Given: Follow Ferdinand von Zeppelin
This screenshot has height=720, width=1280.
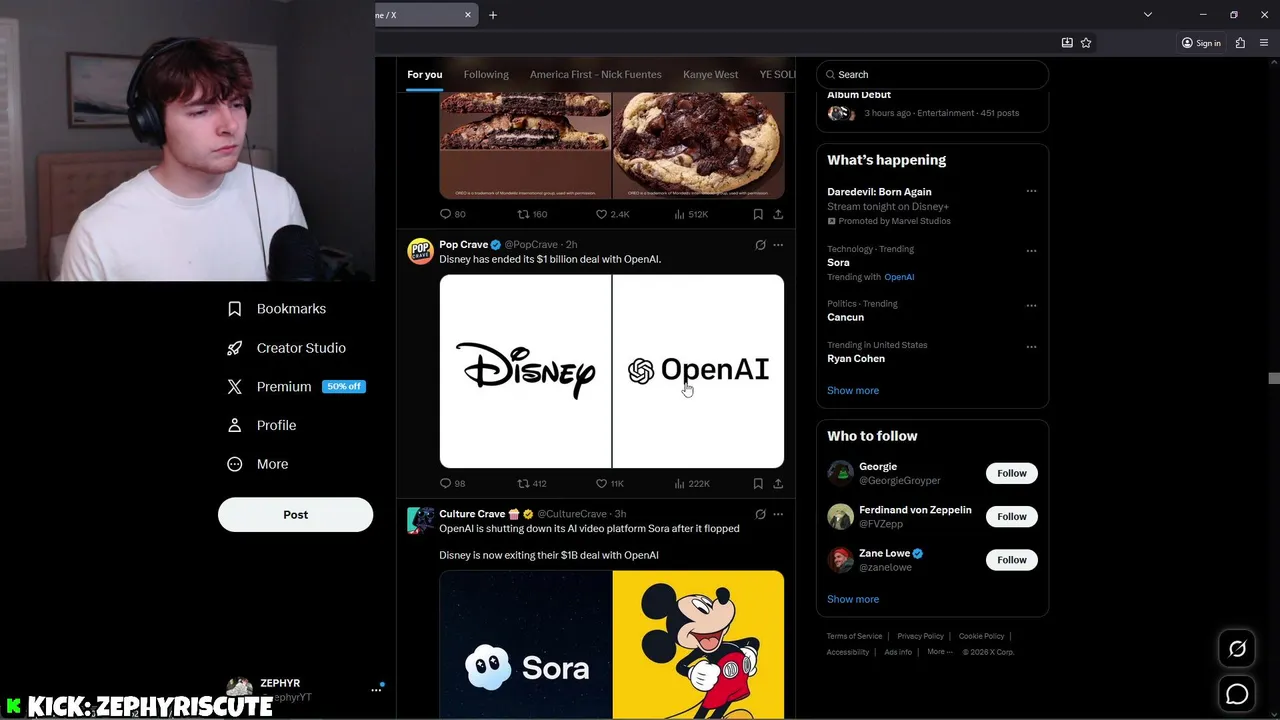Looking at the screenshot, I should 1011,516.
